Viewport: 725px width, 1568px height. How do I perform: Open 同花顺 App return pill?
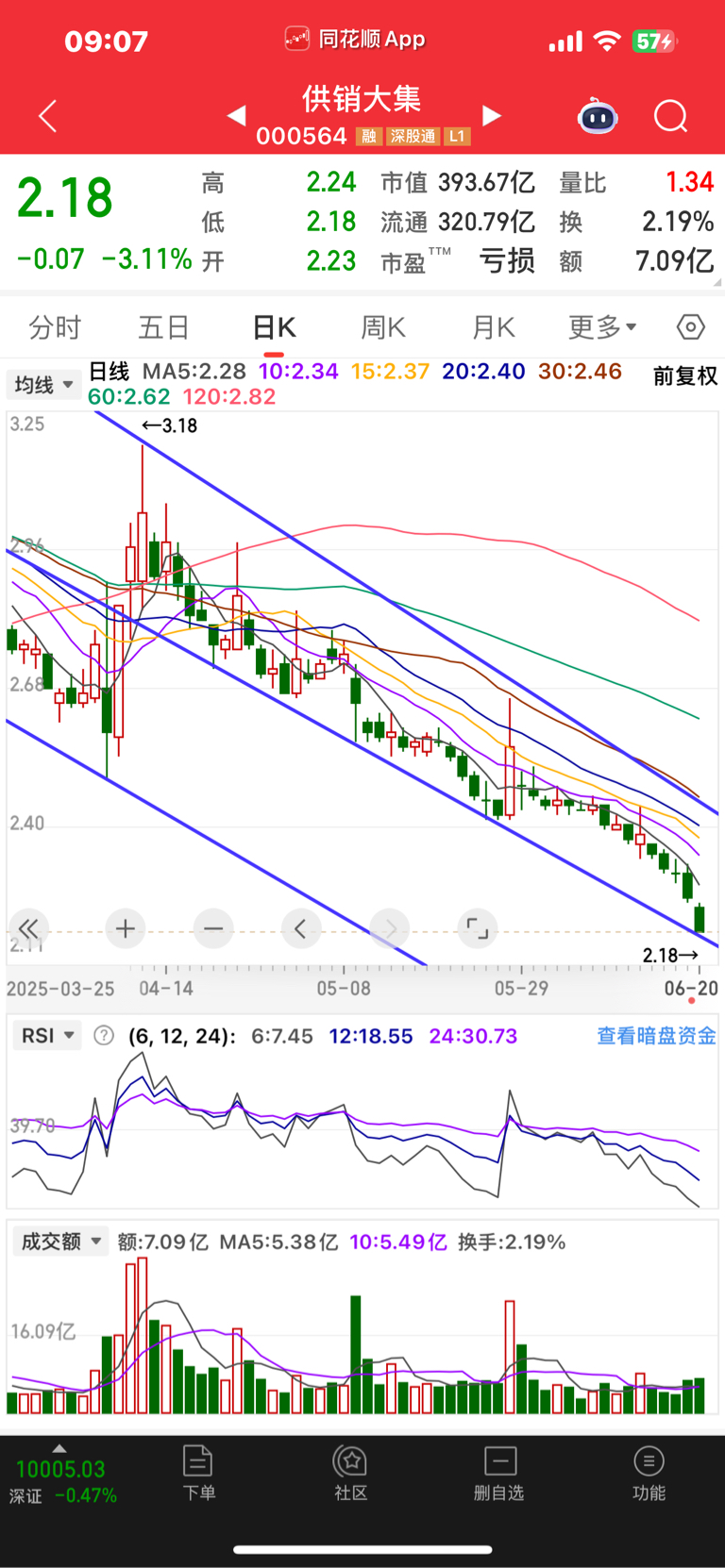click(355, 40)
